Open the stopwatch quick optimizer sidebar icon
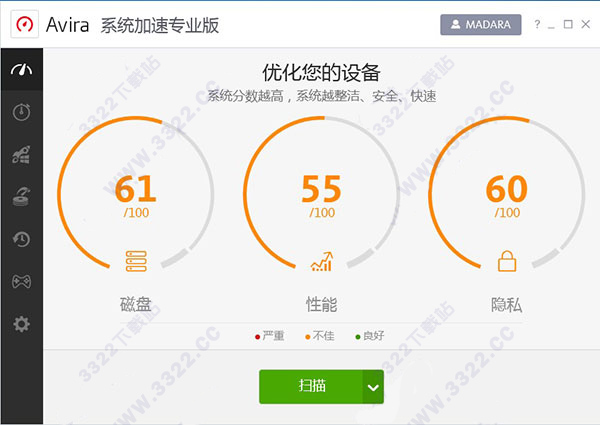Image resolution: width=600 pixels, height=425 pixels. click(21, 112)
